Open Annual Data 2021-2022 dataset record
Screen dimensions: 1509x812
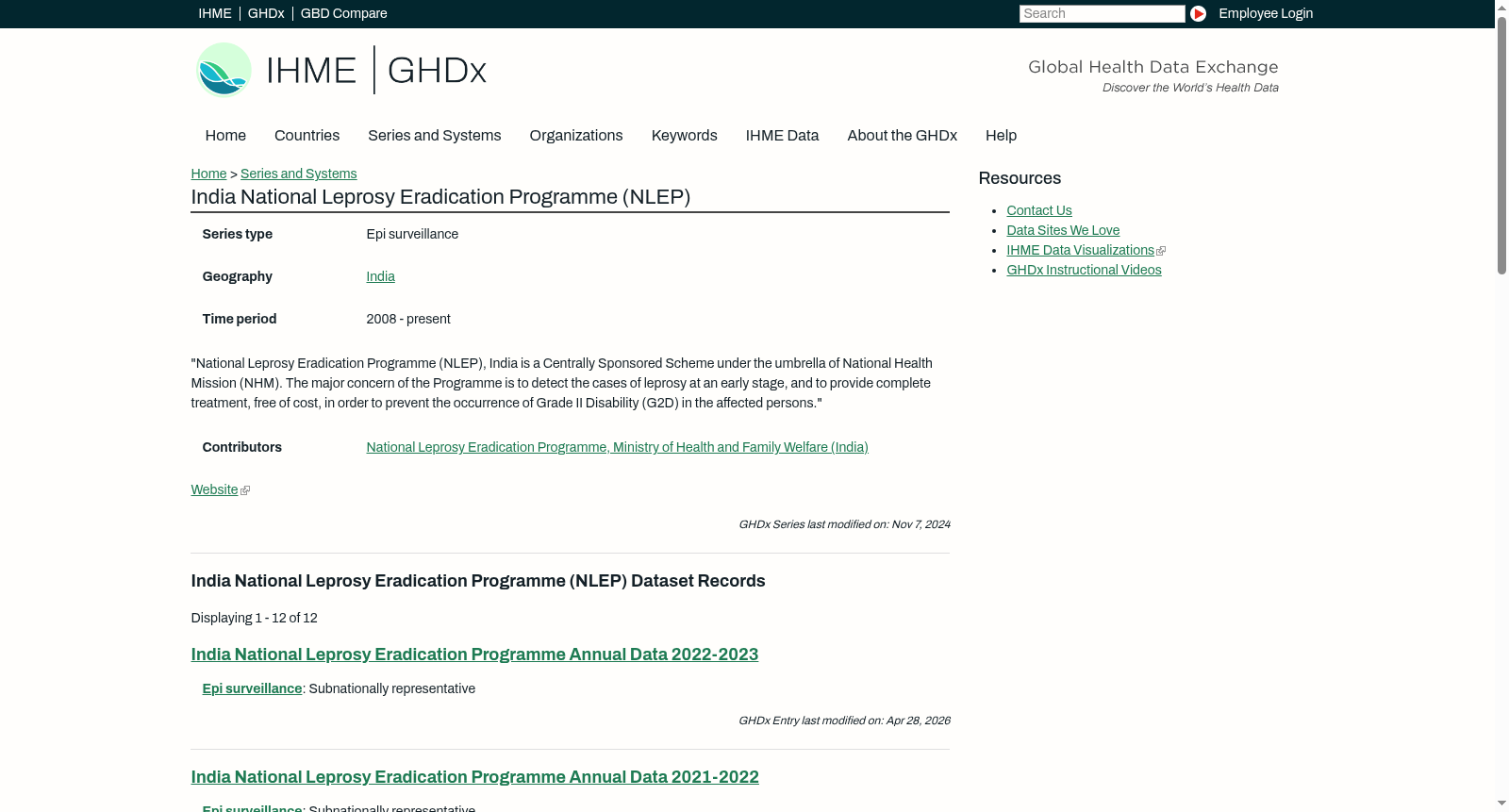pyautogui.click(x=474, y=777)
